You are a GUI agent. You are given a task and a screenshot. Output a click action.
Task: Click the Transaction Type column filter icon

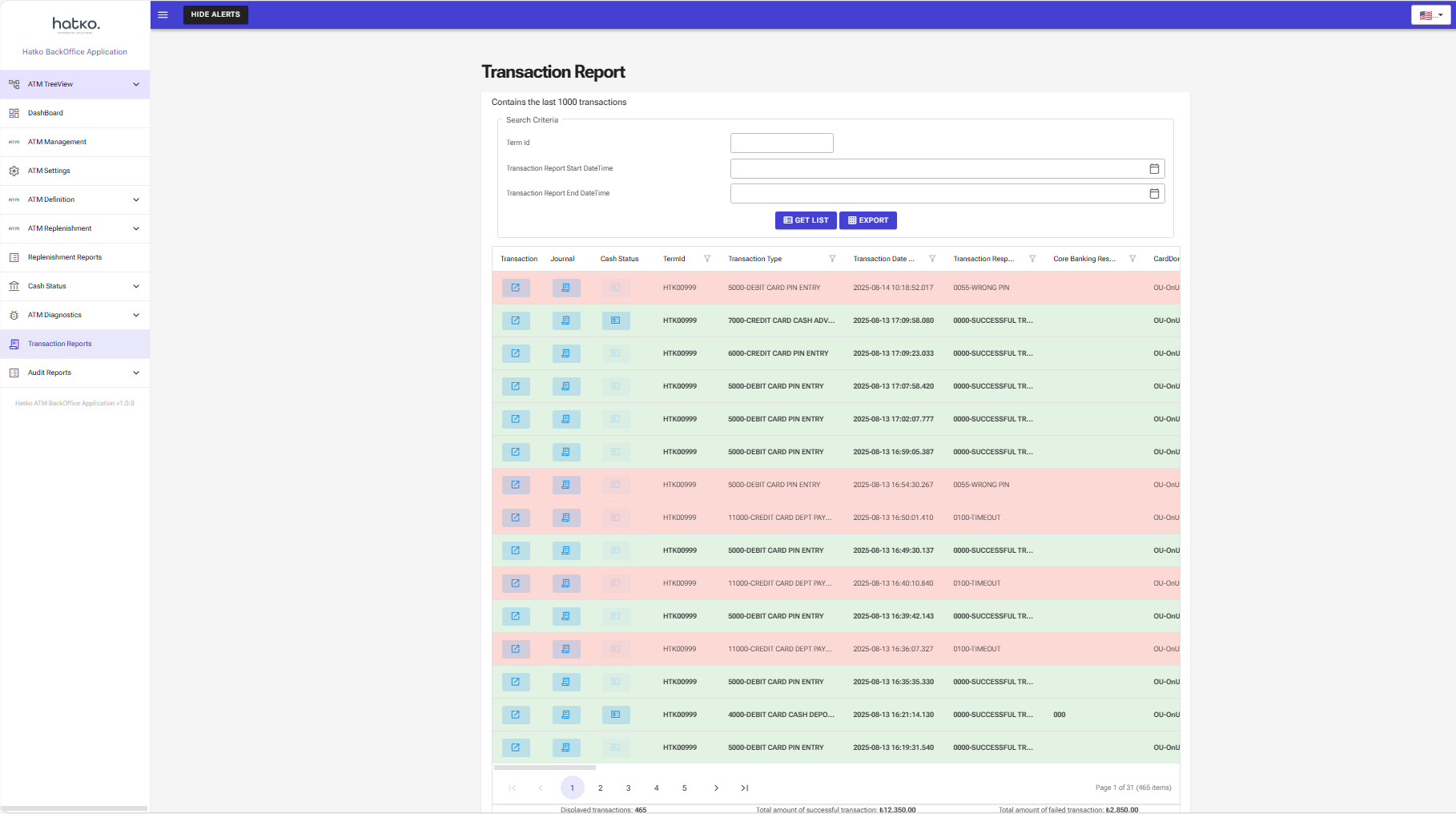[x=832, y=259]
